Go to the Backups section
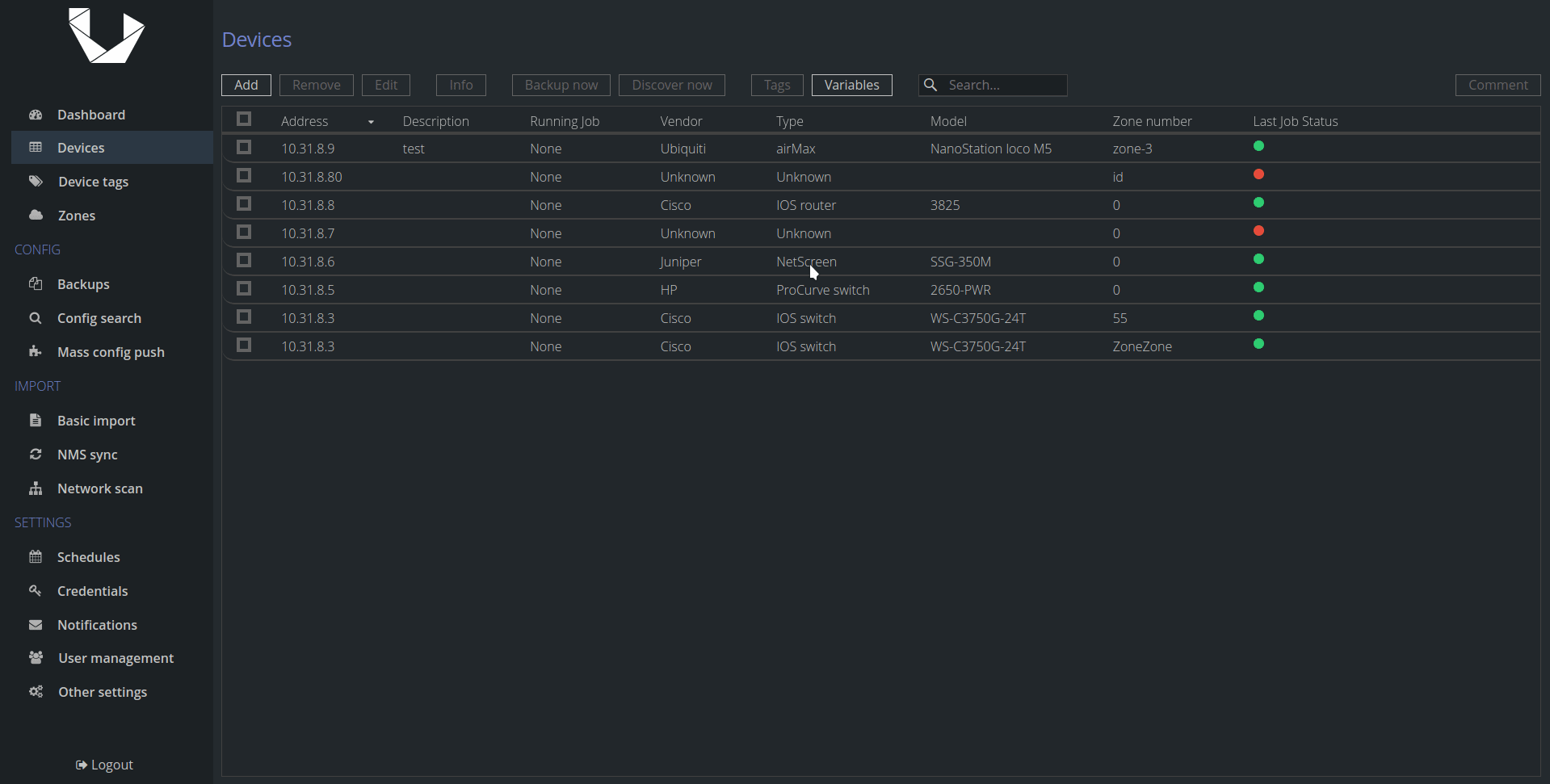Viewport: 1550px width, 784px height. 83,284
